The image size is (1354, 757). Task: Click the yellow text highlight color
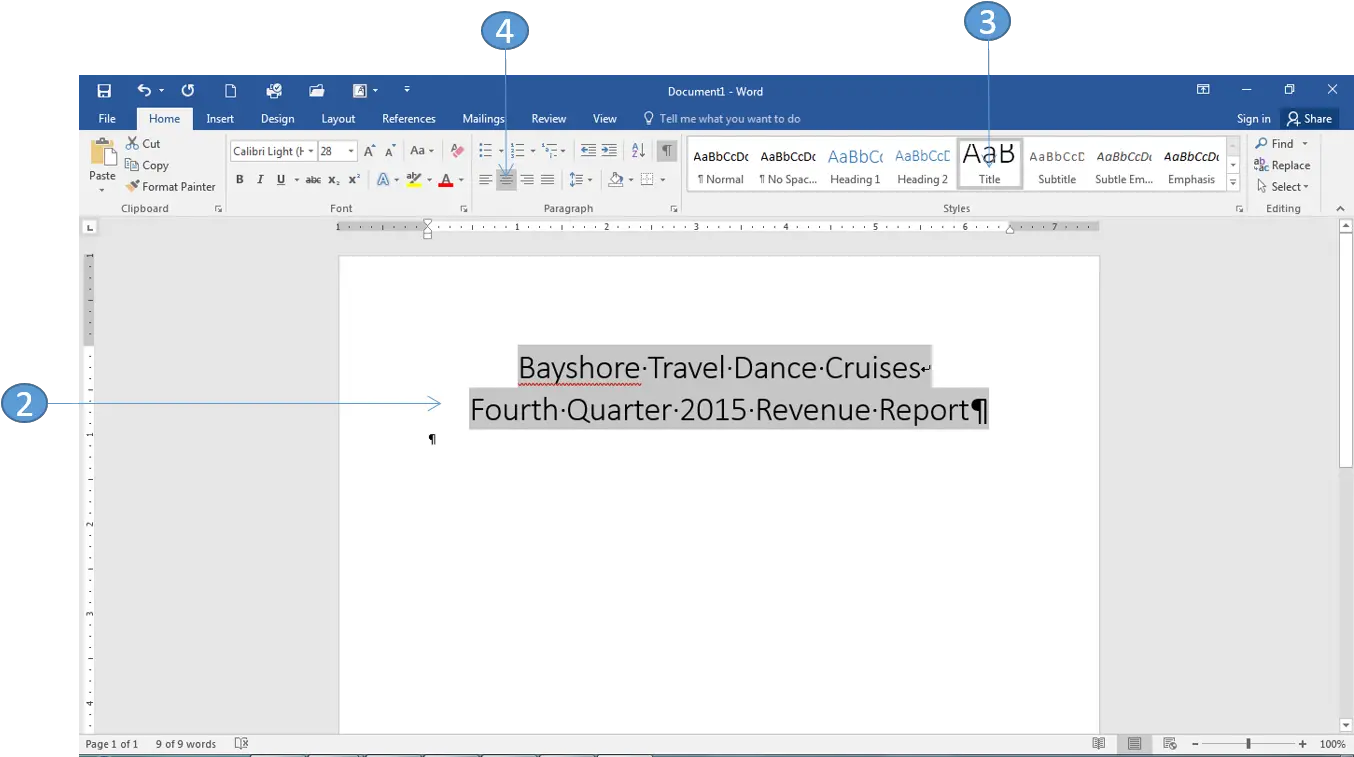(414, 180)
